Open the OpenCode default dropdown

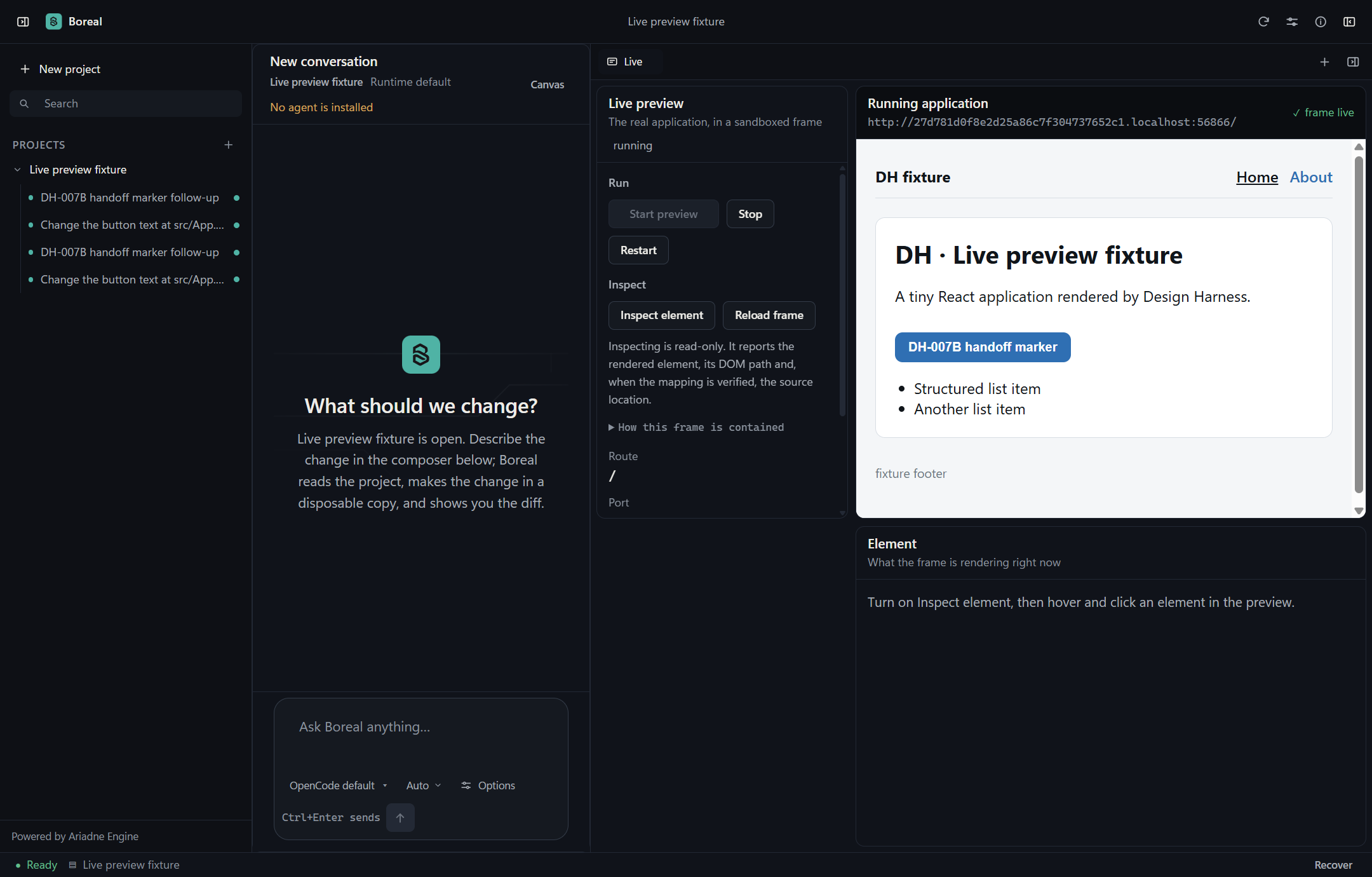pyautogui.click(x=338, y=785)
